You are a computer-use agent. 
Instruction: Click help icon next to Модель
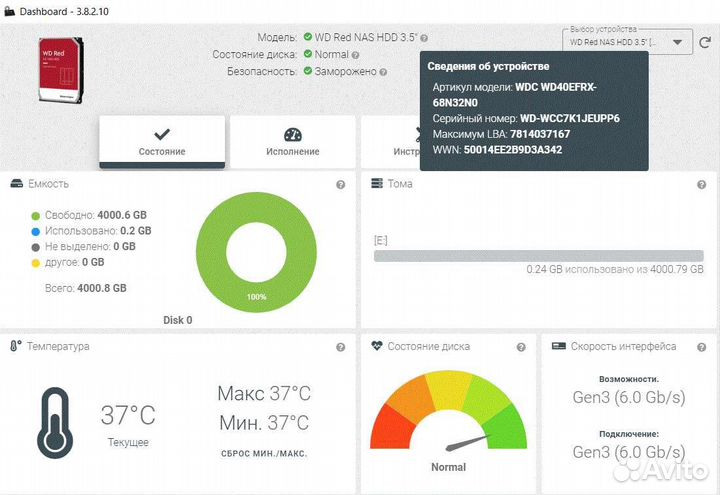click(424, 37)
